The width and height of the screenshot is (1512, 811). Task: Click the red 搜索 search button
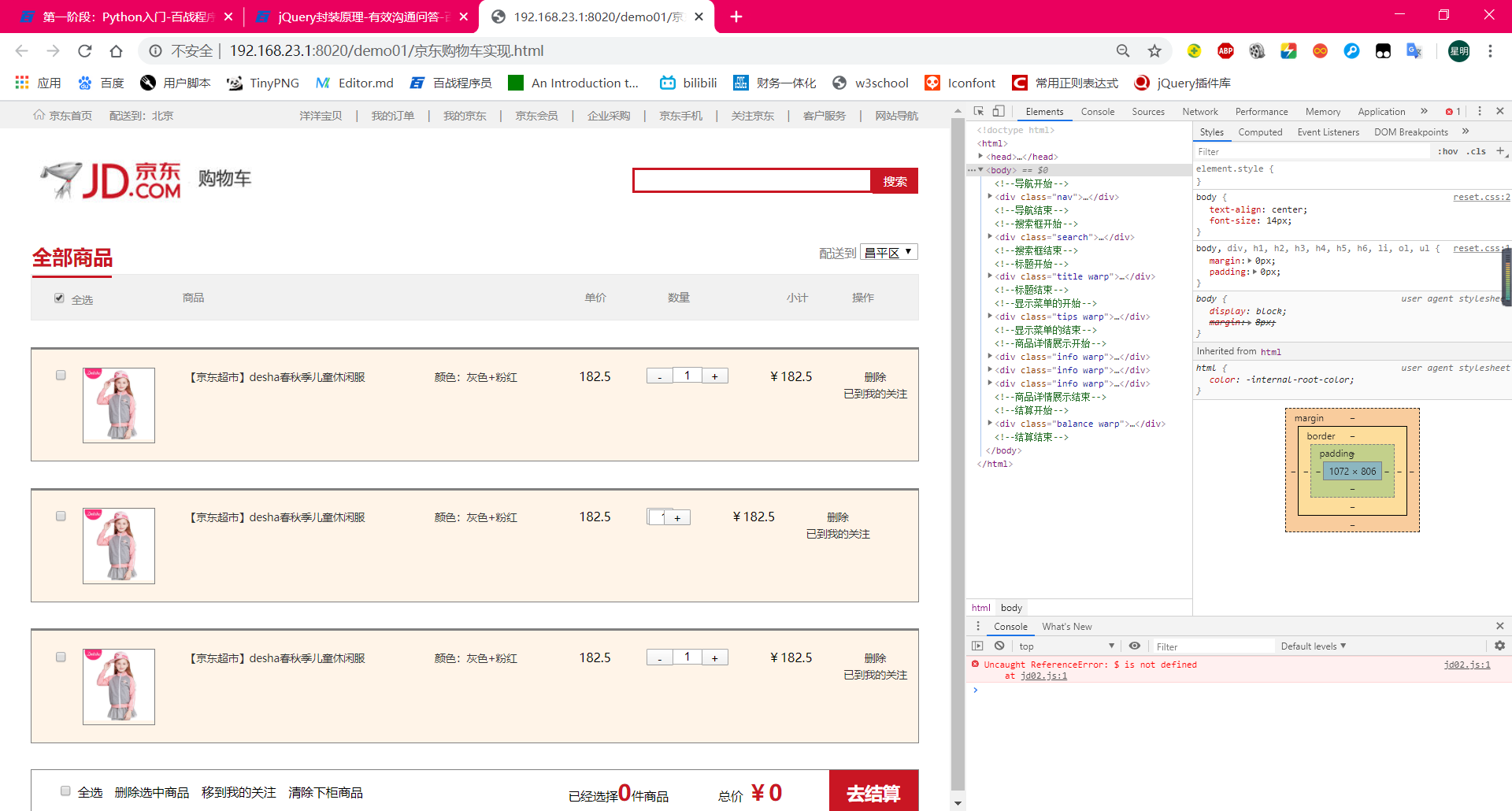pyautogui.click(x=895, y=181)
